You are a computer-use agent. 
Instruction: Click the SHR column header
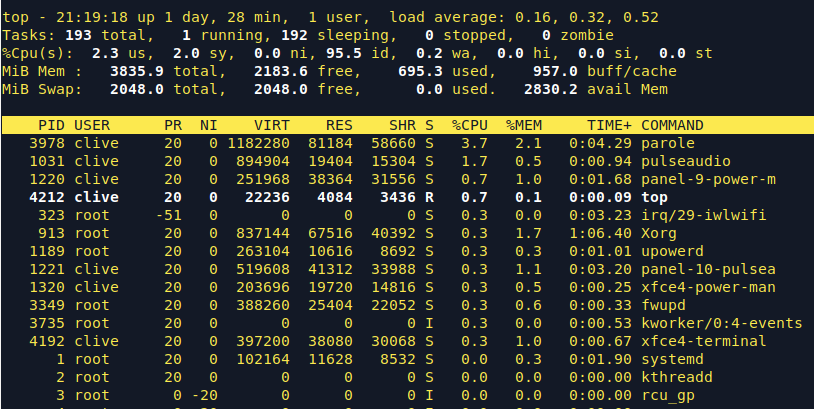402,126
